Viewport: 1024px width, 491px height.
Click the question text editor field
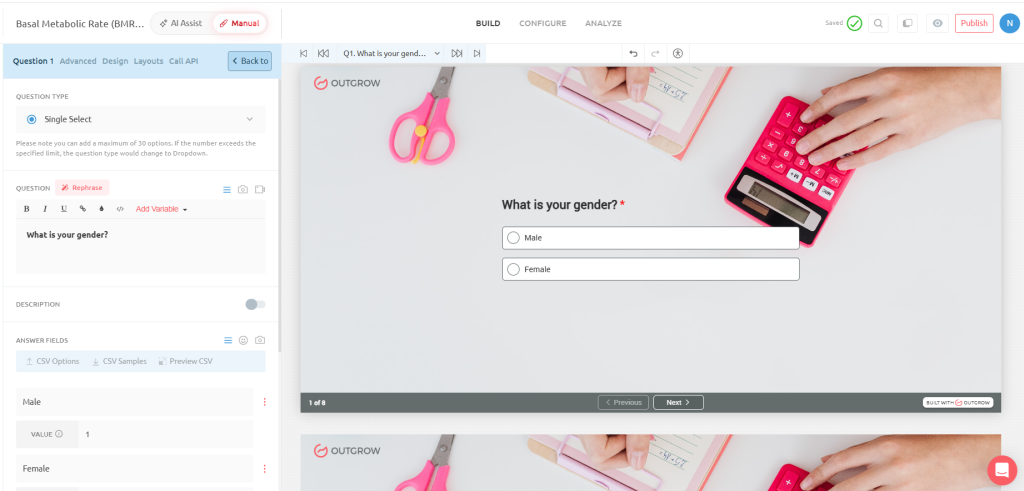(141, 246)
